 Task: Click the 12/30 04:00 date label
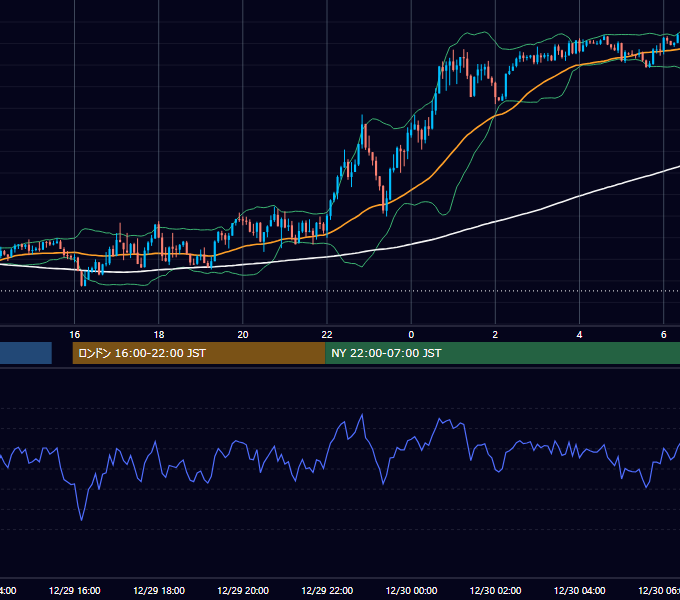[579, 590]
